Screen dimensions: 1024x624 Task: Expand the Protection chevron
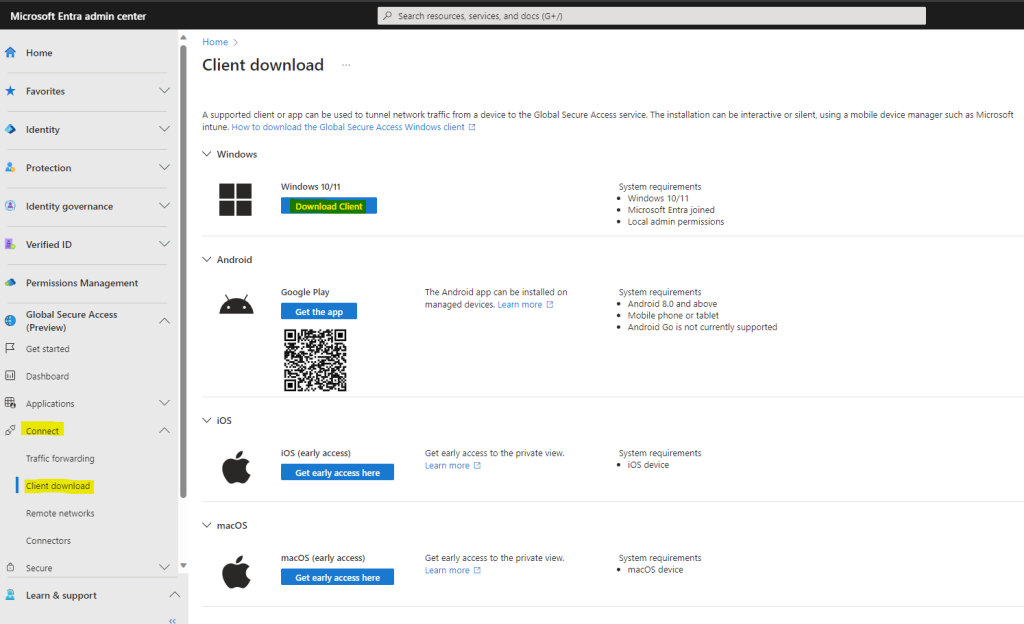click(165, 167)
